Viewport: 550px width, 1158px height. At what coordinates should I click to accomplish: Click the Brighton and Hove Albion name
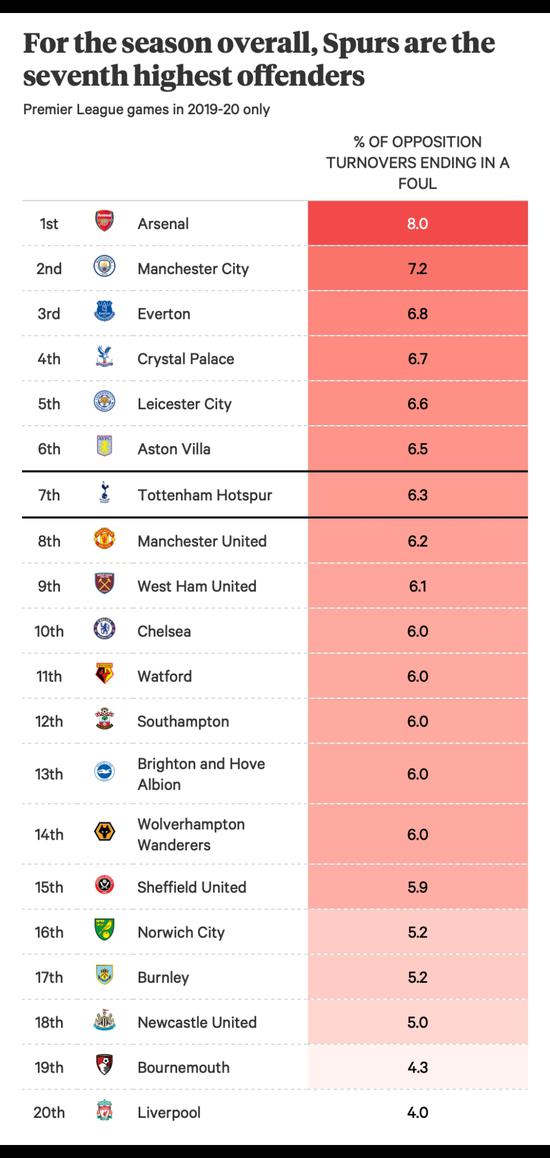click(201, 774)
